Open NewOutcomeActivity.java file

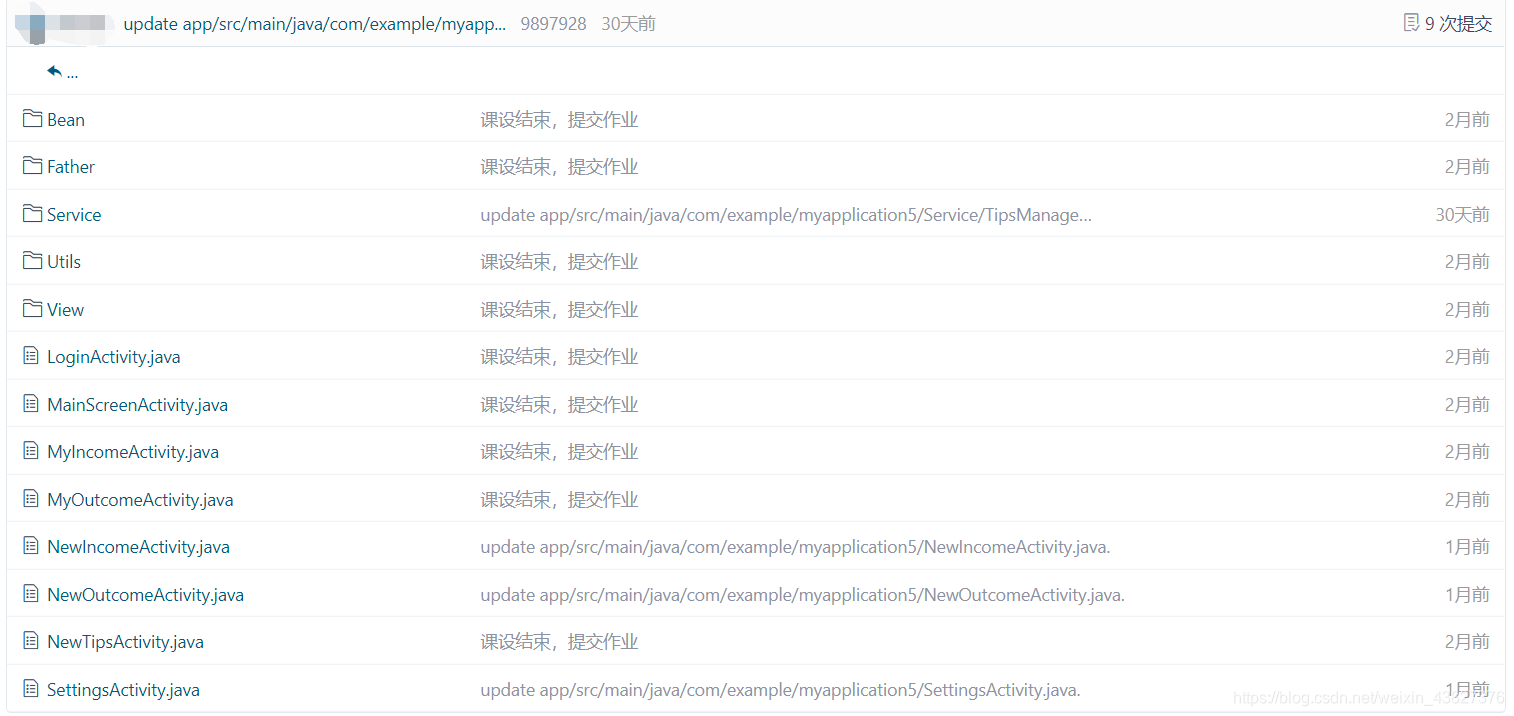click(145, 595)
